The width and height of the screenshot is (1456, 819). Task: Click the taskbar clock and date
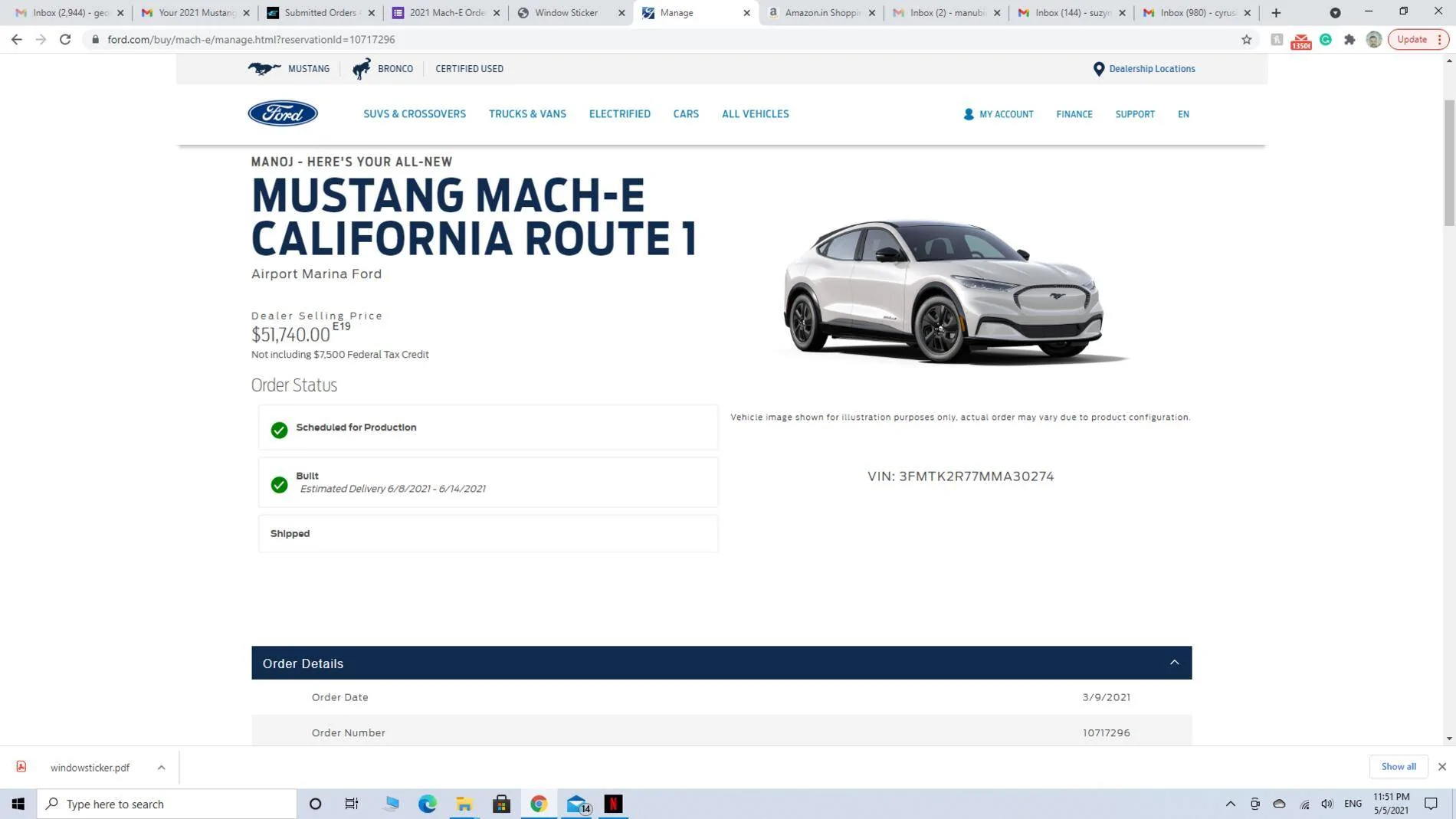point(1391,804)
